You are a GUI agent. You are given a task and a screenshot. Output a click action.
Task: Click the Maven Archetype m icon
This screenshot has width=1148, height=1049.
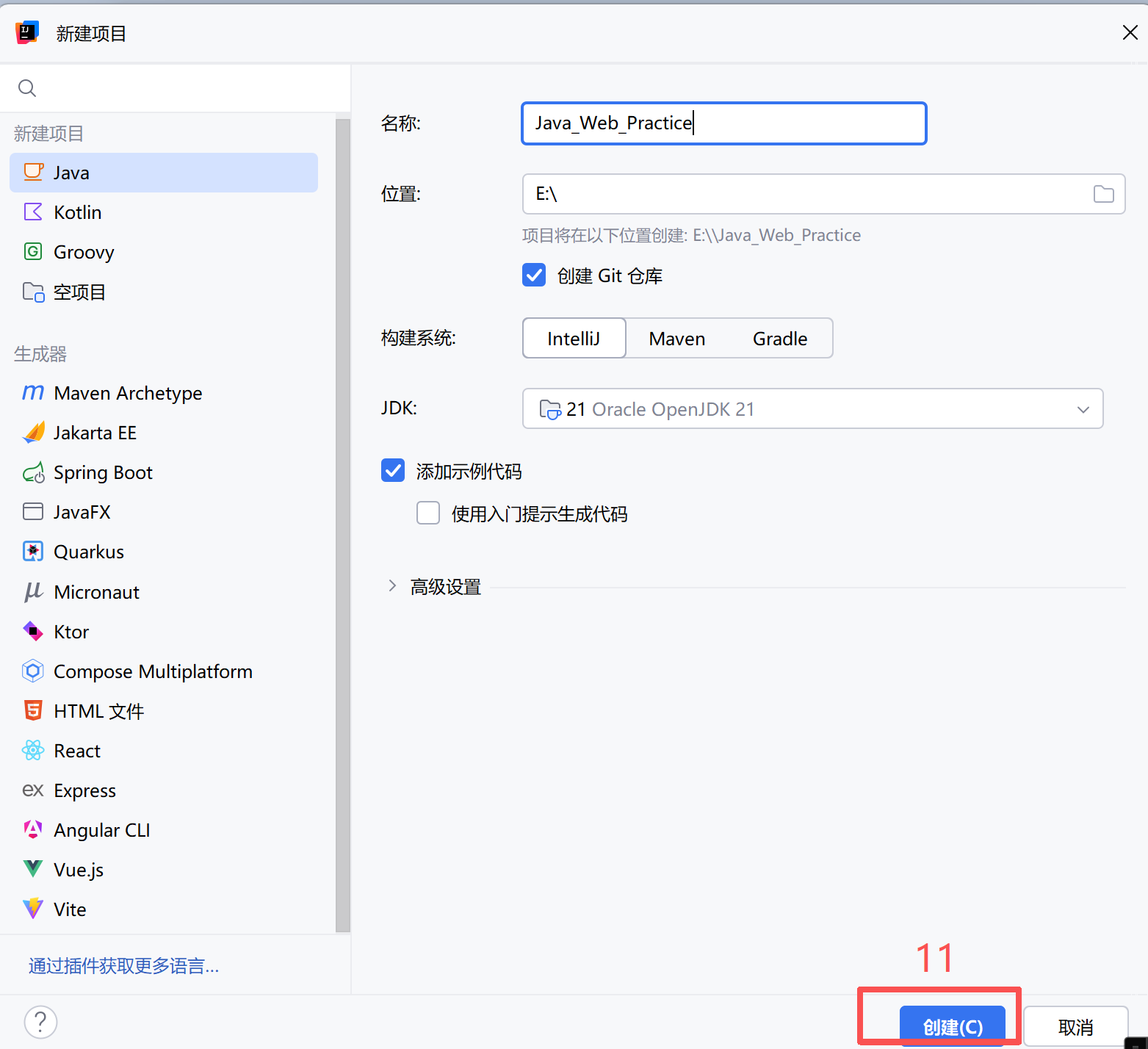click(x=33, y=392)
